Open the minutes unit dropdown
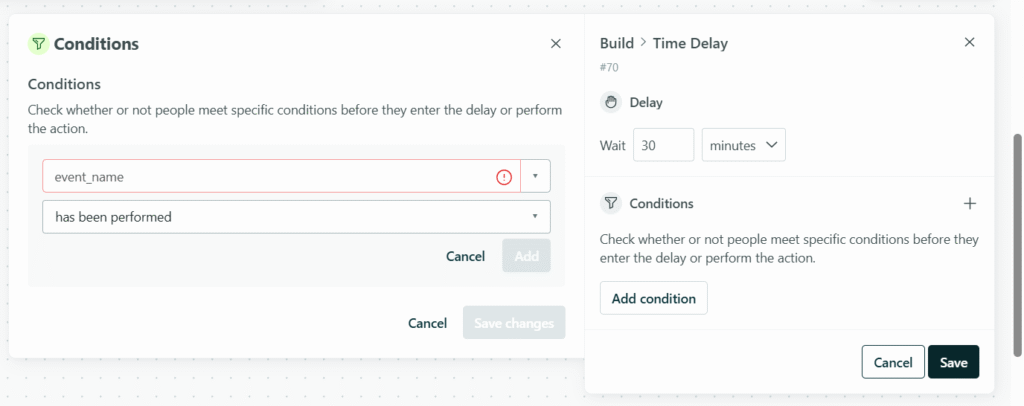1024x406 pixels. [x=743, y=145]
